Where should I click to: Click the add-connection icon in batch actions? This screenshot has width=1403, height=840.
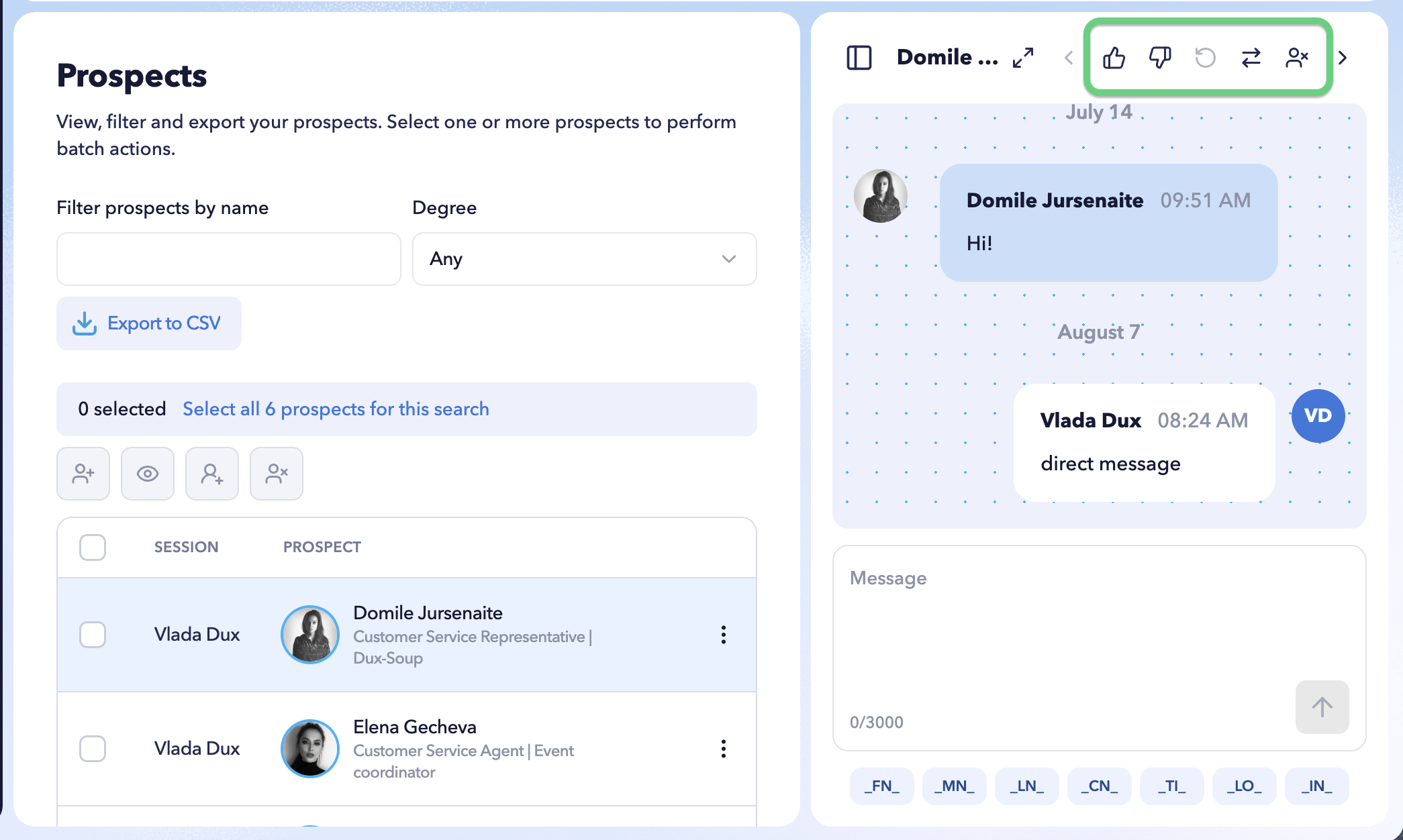[x=83, y=474]
